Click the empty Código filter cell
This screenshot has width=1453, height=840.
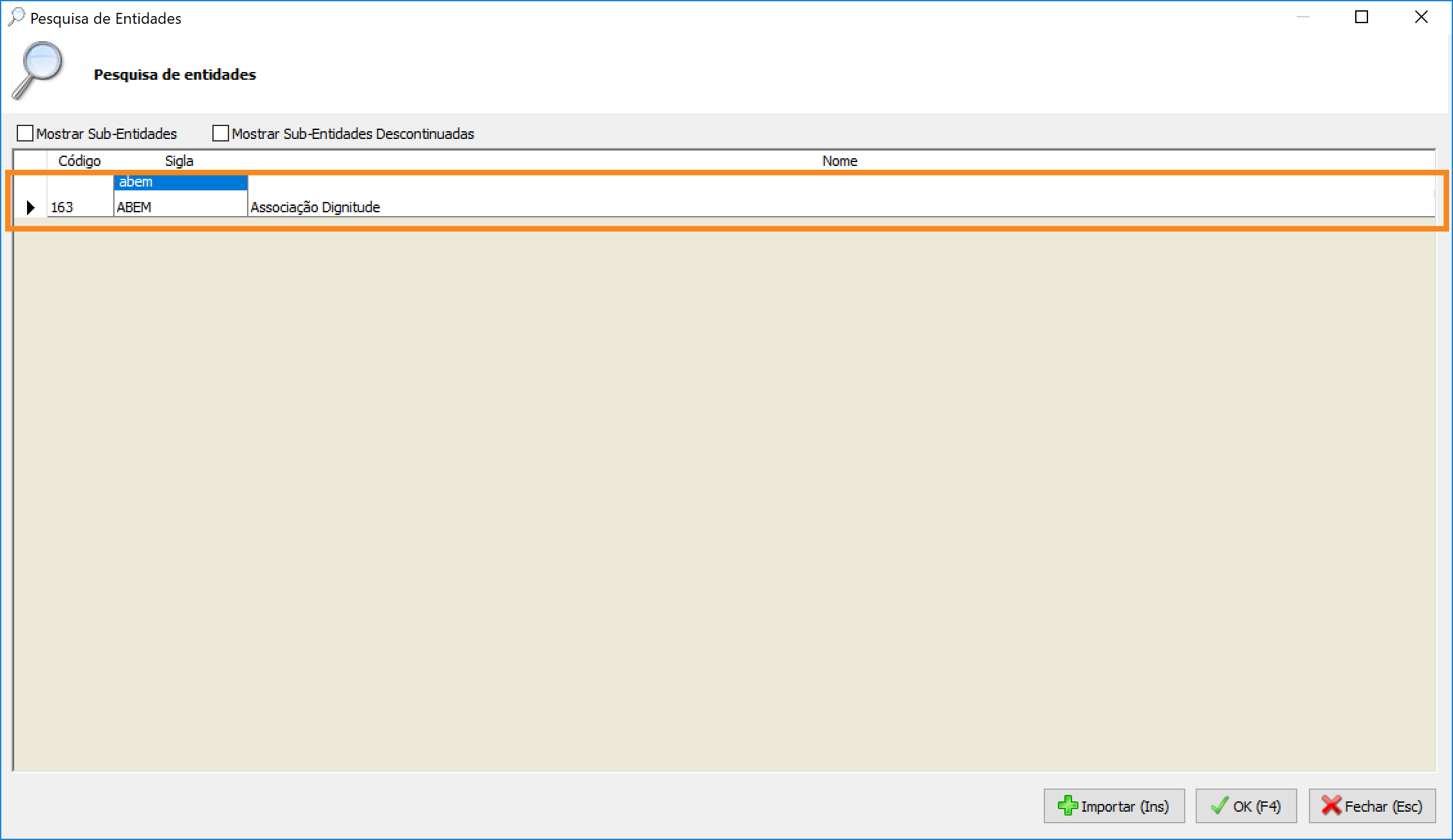coord(80,183)
